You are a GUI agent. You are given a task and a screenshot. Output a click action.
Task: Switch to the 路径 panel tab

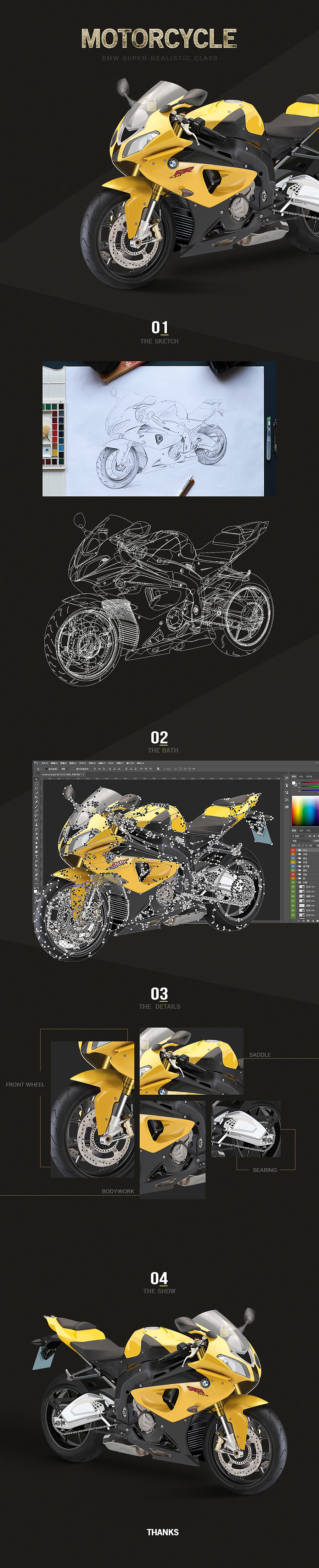pyautogui.click(x=309, y=830)
